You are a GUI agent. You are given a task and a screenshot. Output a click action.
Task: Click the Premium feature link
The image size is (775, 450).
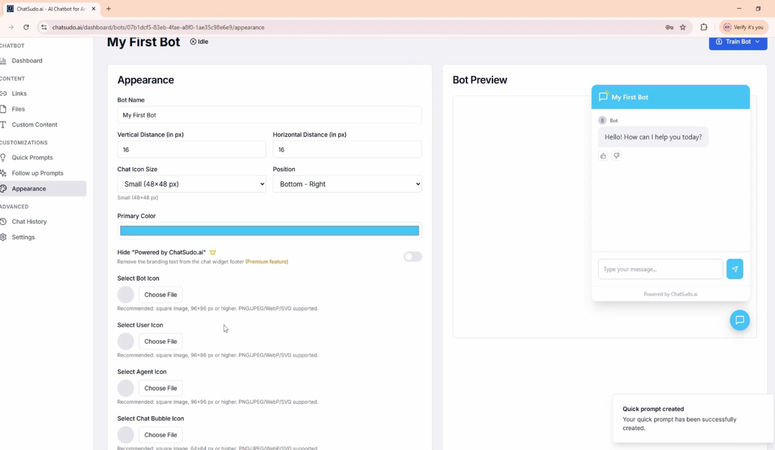tap(267, 262)
